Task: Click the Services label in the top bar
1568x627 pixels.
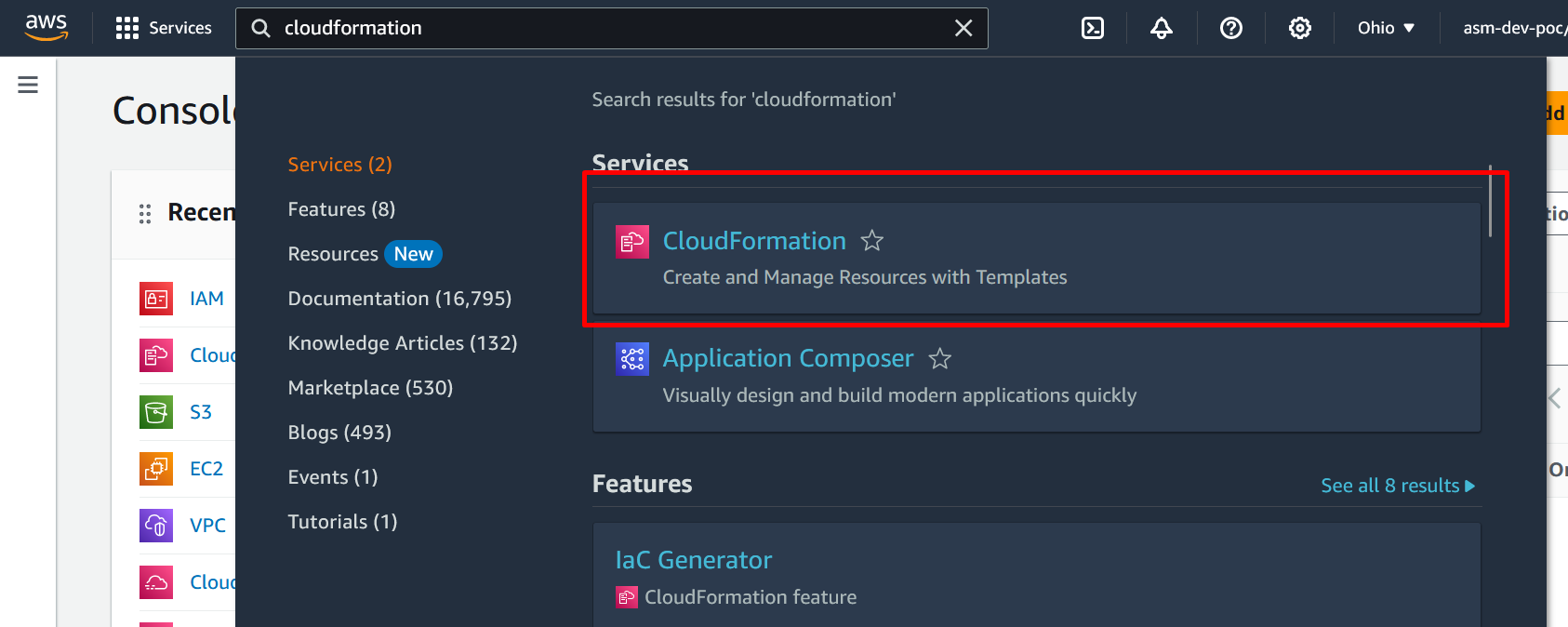Action: pyautogui.click(x=180, y=28)
